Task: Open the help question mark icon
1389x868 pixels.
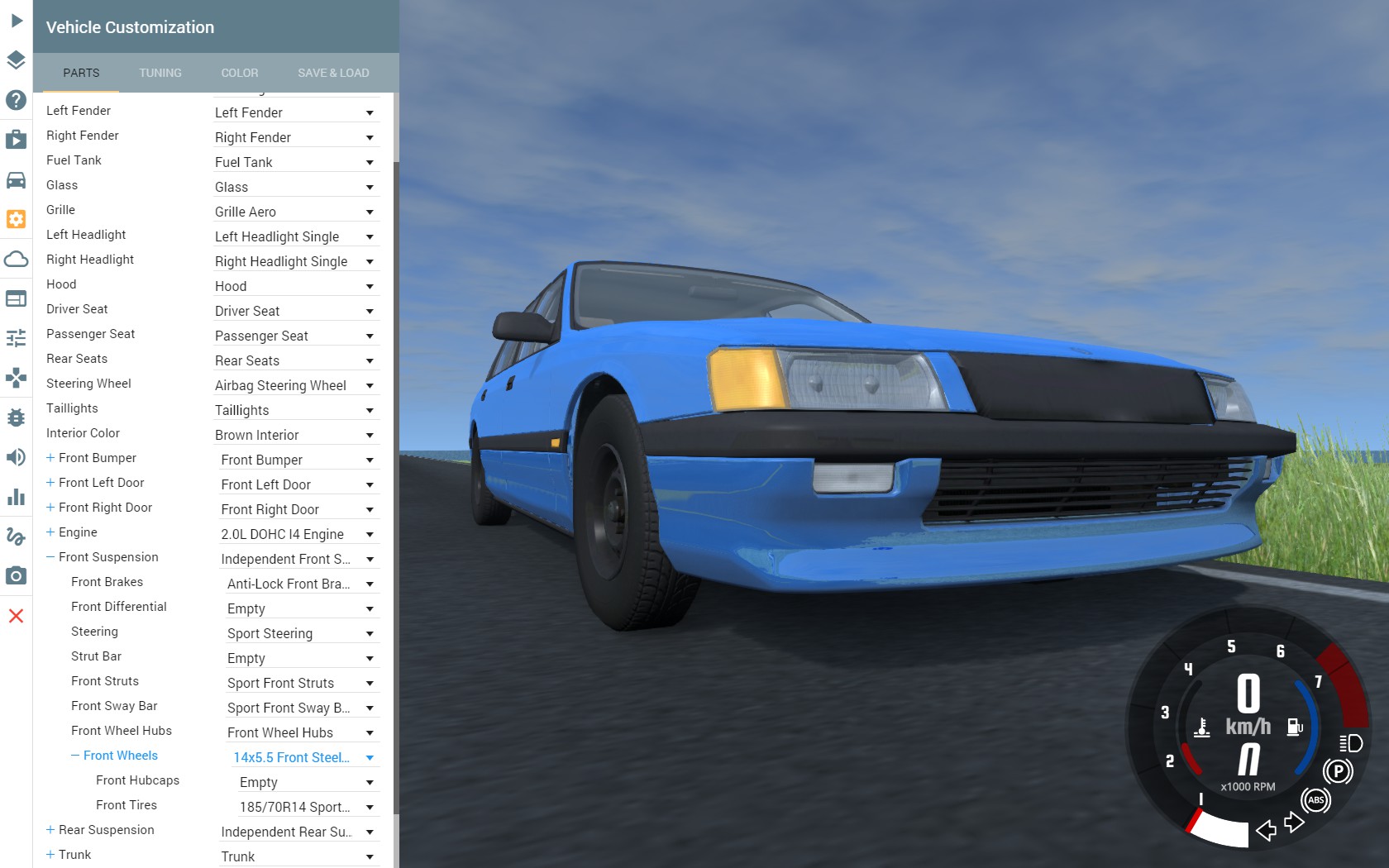Action: (16, 100)
